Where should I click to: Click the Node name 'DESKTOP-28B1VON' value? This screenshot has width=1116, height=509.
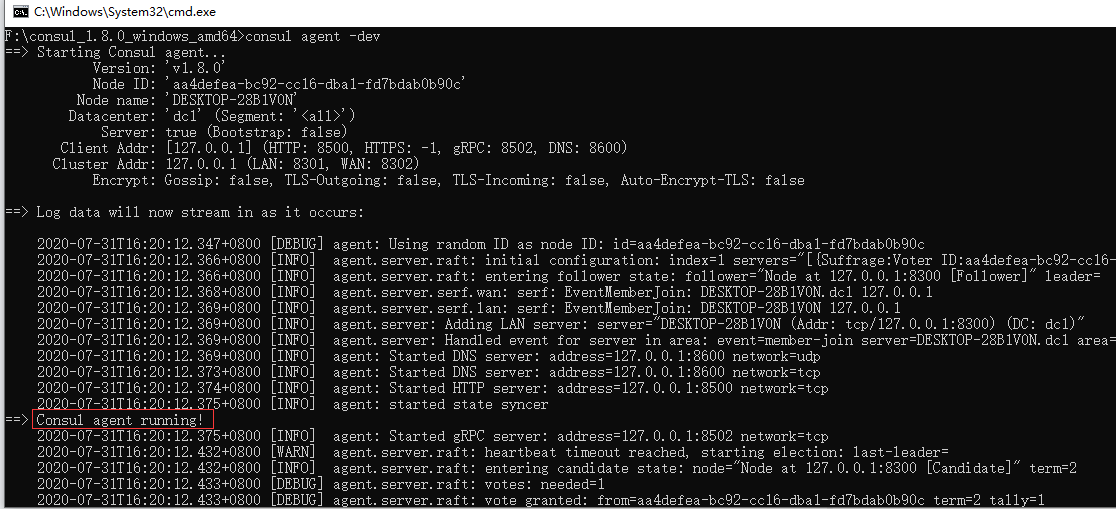coord(231,100)
